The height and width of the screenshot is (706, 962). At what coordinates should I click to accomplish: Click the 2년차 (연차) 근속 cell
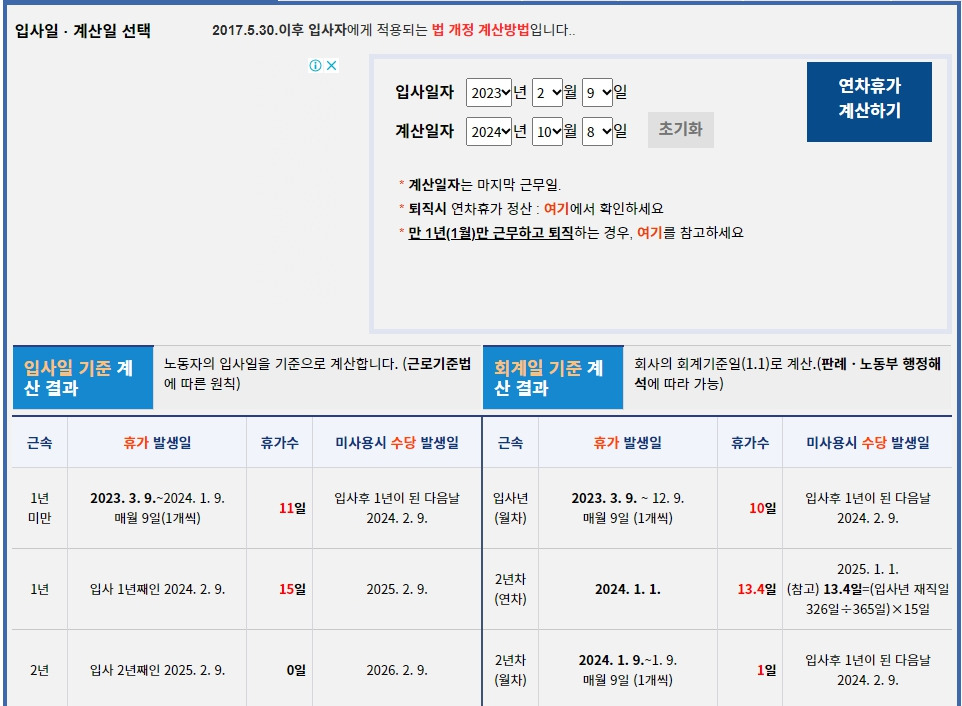click(510, 589)
